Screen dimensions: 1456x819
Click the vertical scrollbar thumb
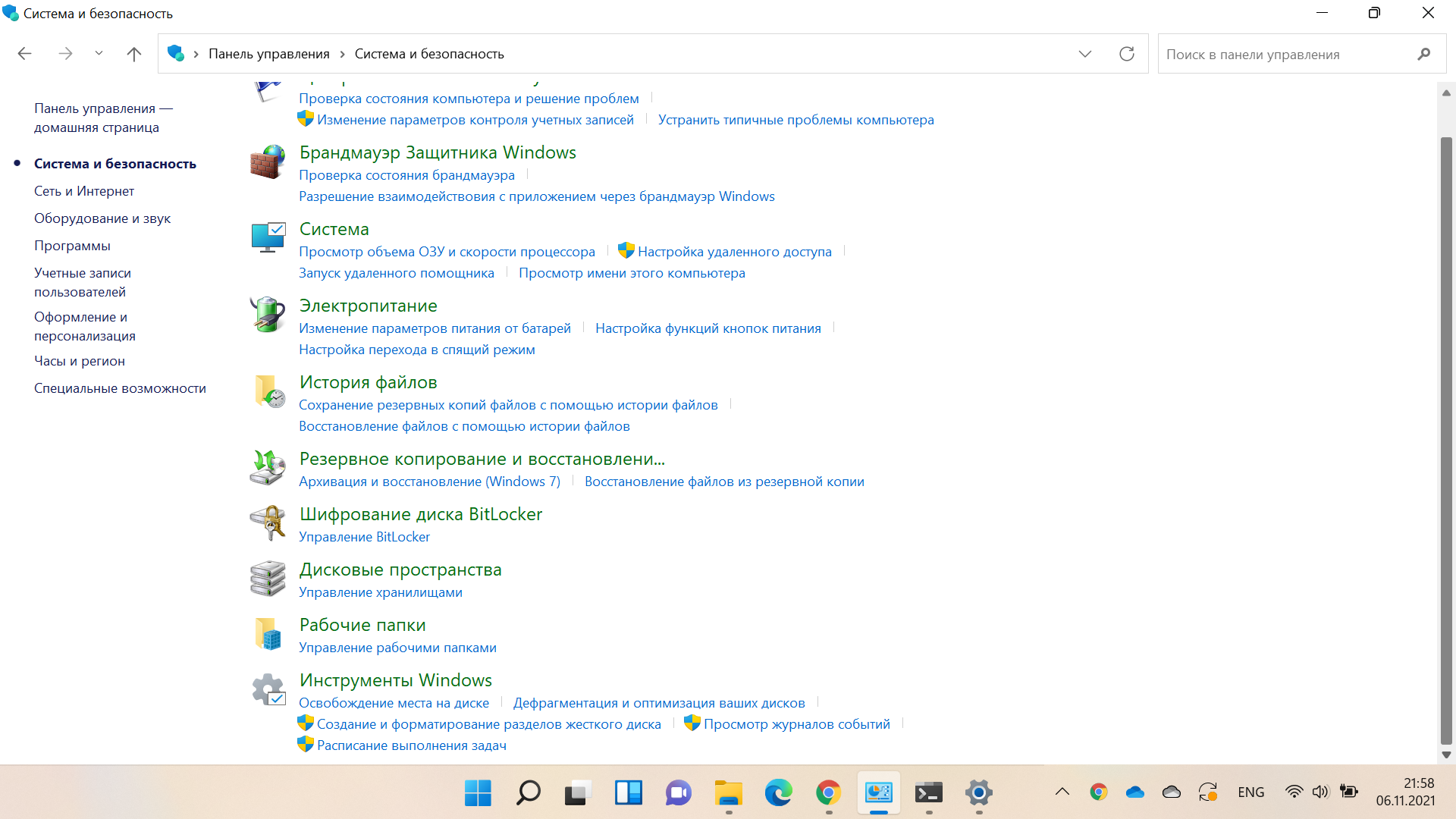[x=1445, y=440]
